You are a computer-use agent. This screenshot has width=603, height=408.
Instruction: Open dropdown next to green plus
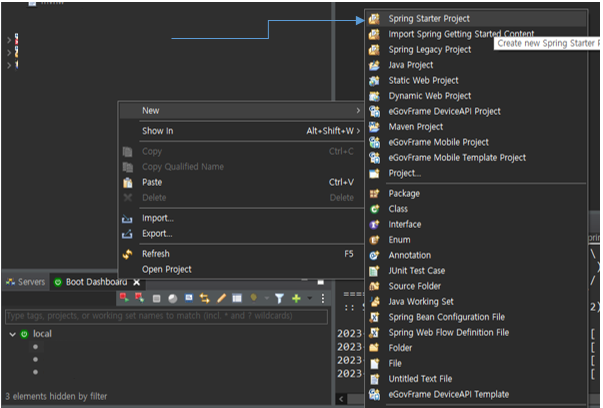[310, 298]
